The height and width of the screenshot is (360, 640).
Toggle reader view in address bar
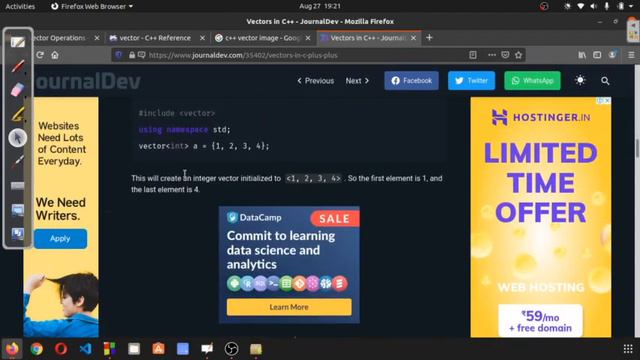(473, 55)
